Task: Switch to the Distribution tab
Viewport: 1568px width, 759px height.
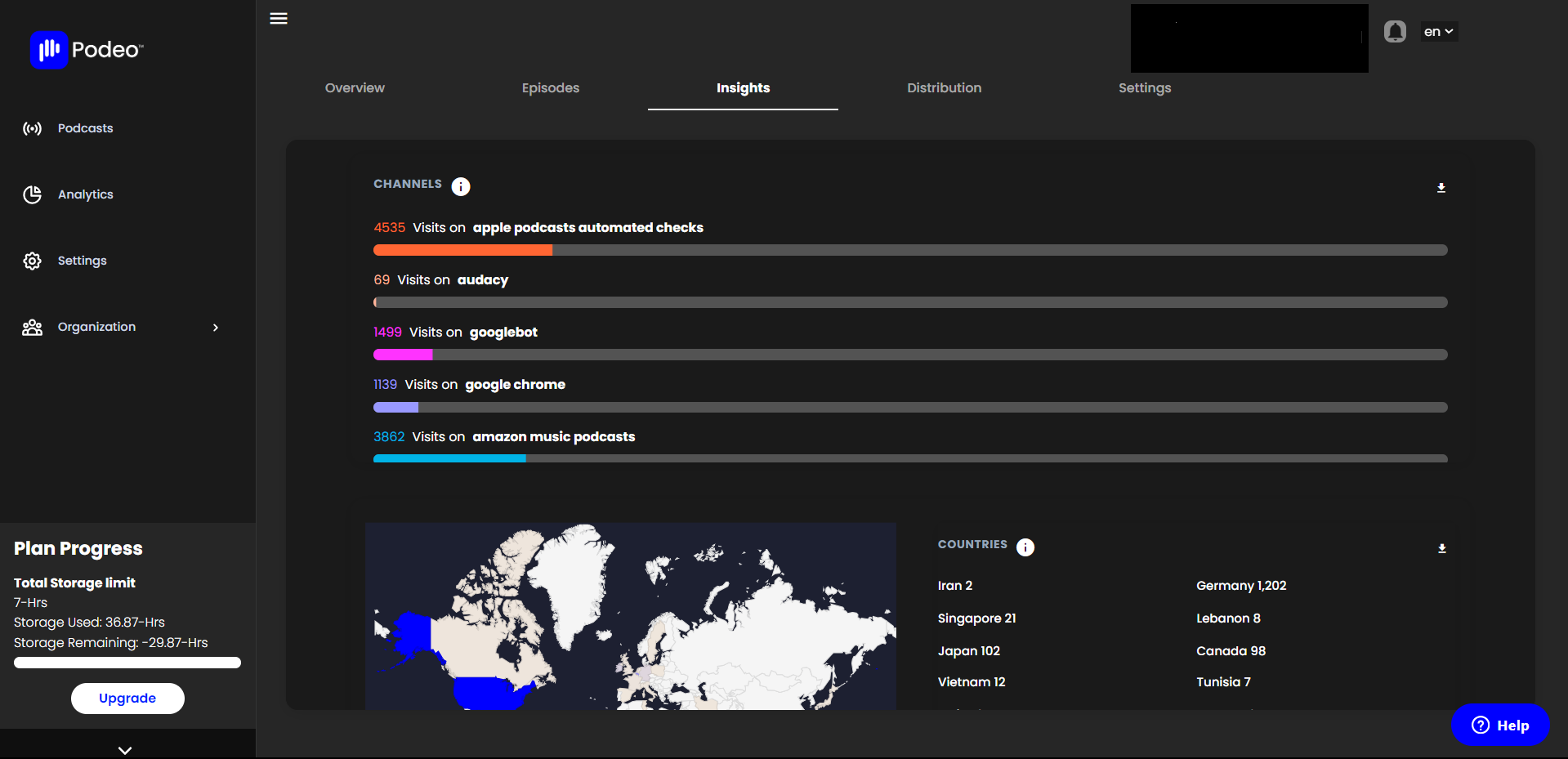Action: pyautogui.click(x=944, y=88)
